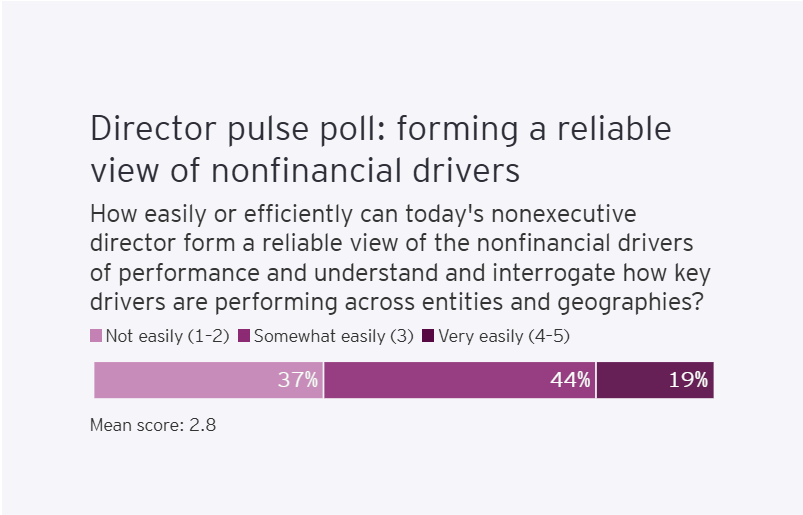This screenshot has height=515, width=803.
Task: Click the "Director pulse poll" title line
Action: coord(380,130)
